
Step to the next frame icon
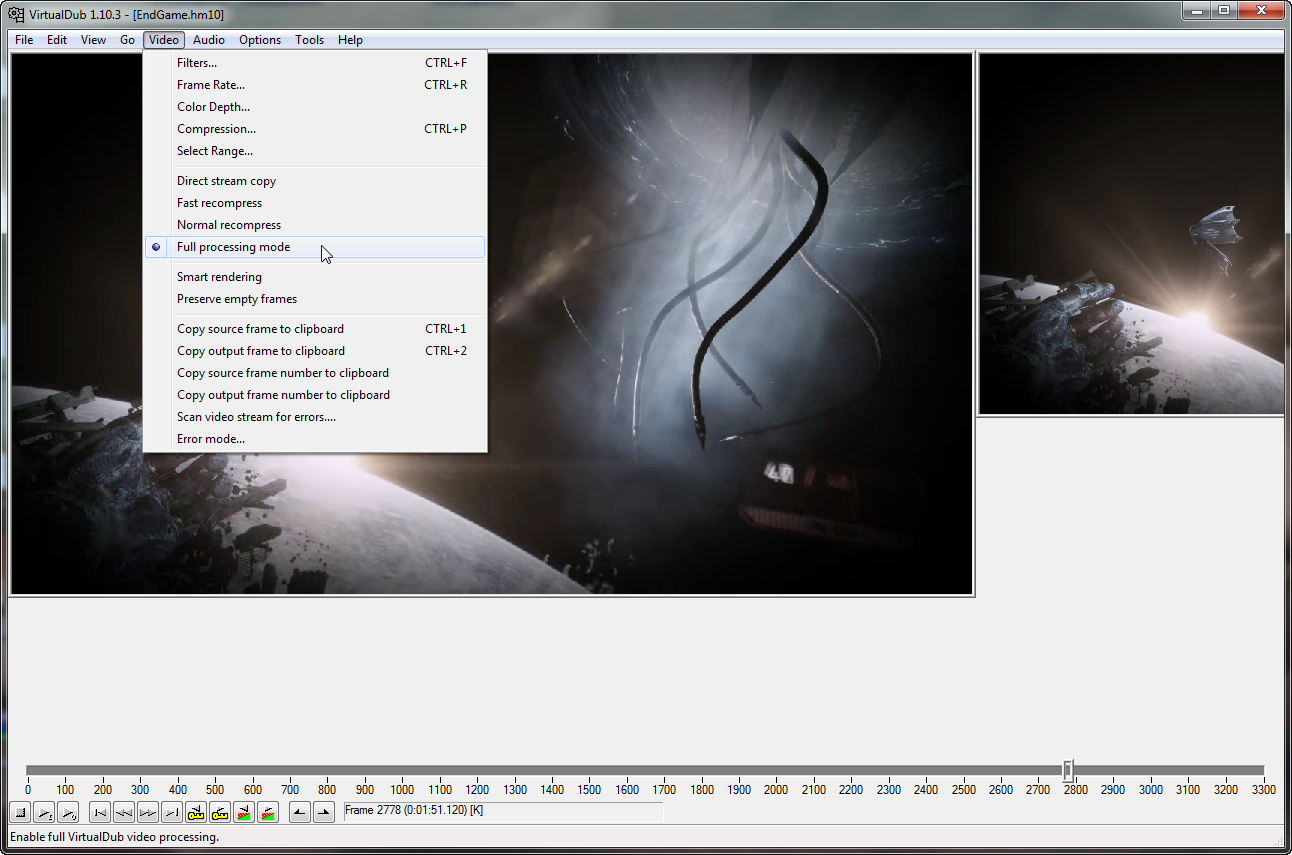pyautogui.click(x=148, y=813)
